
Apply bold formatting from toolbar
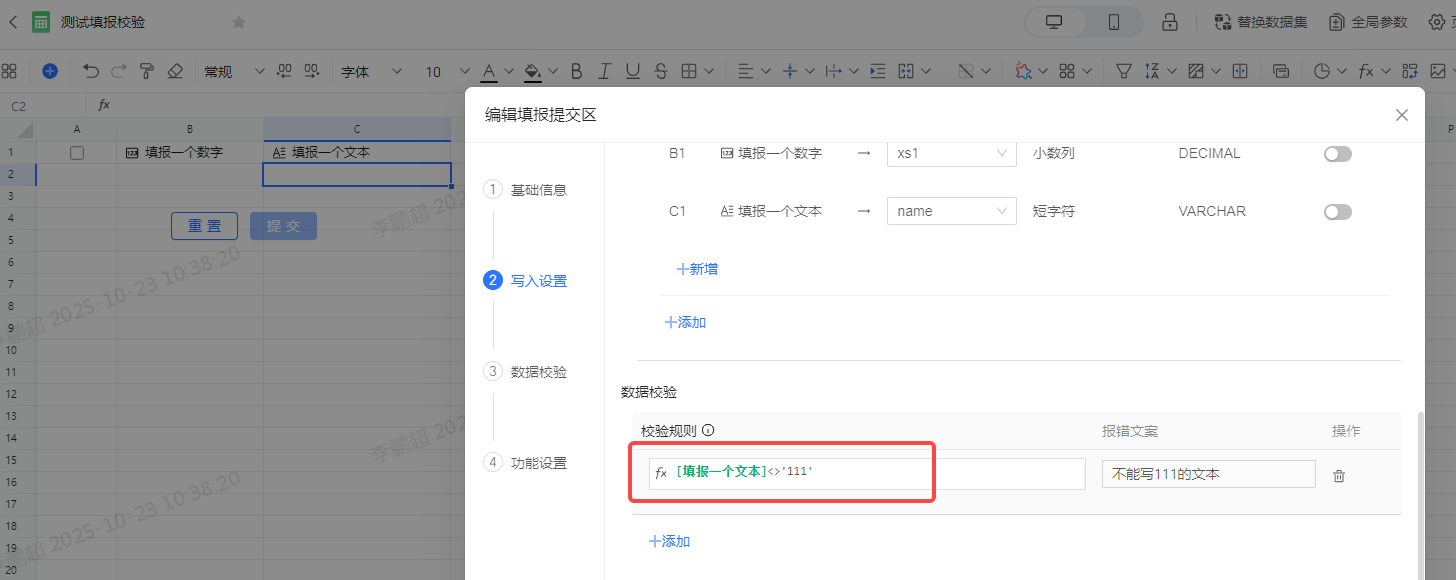(x=576, y=71)
